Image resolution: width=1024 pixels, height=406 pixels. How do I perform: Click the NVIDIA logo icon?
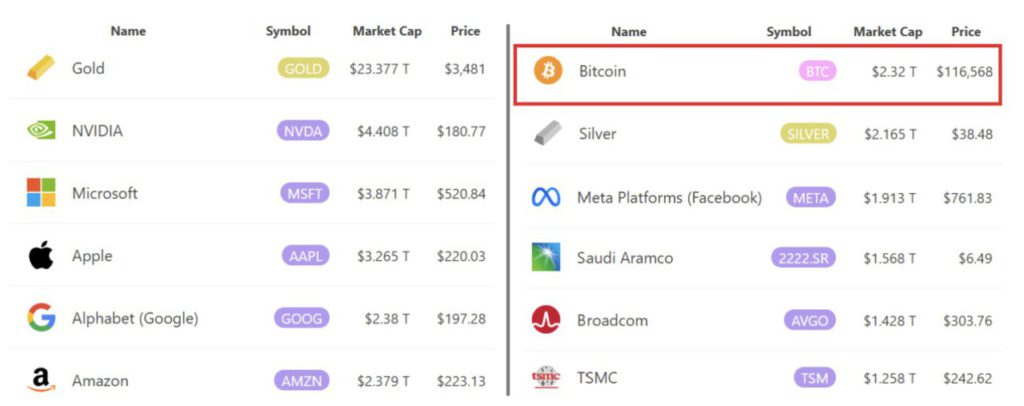click(x=41, y=130)
